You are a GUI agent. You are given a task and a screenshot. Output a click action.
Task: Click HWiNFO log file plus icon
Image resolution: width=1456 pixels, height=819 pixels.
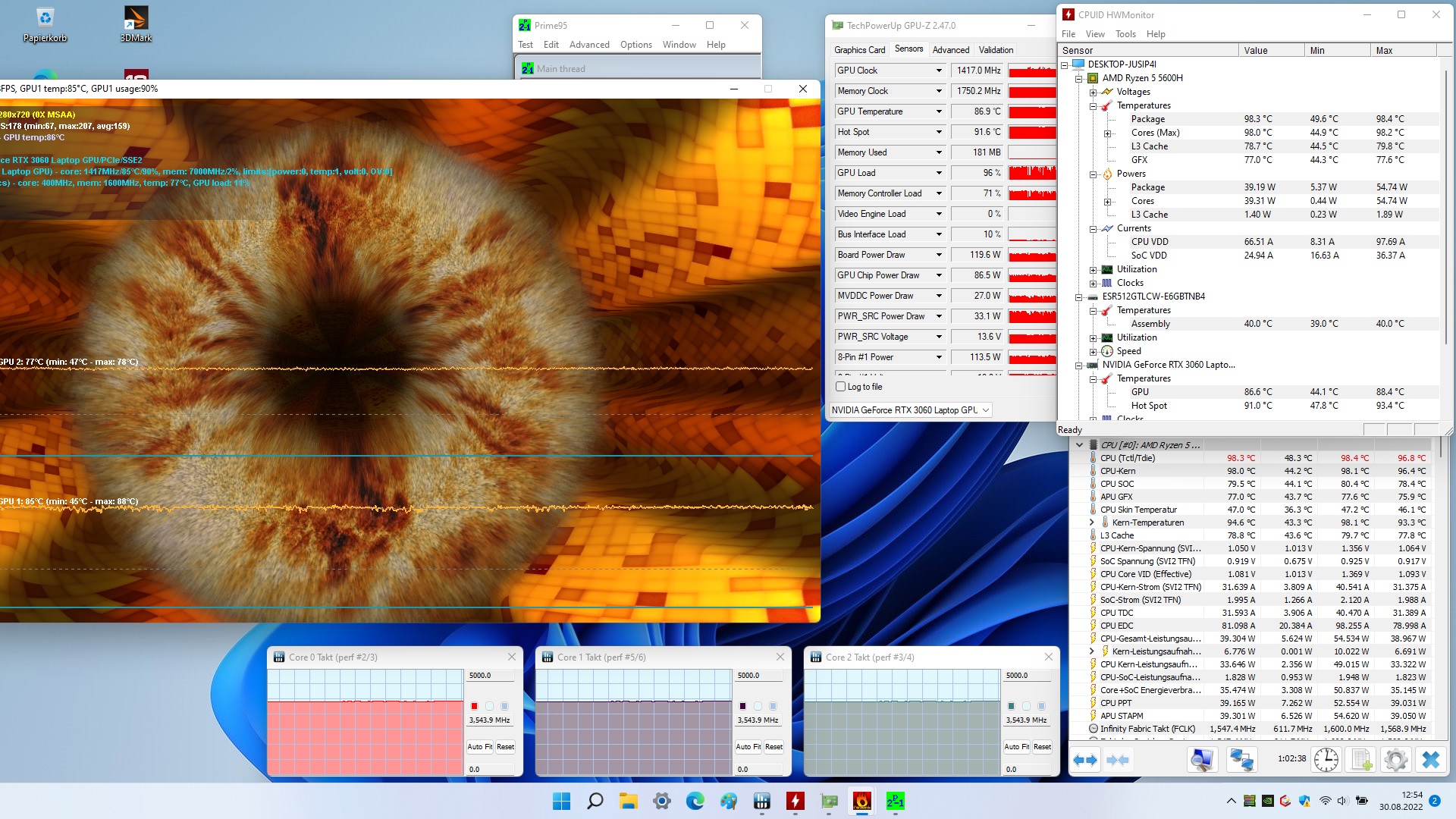tap(1361, 760)
